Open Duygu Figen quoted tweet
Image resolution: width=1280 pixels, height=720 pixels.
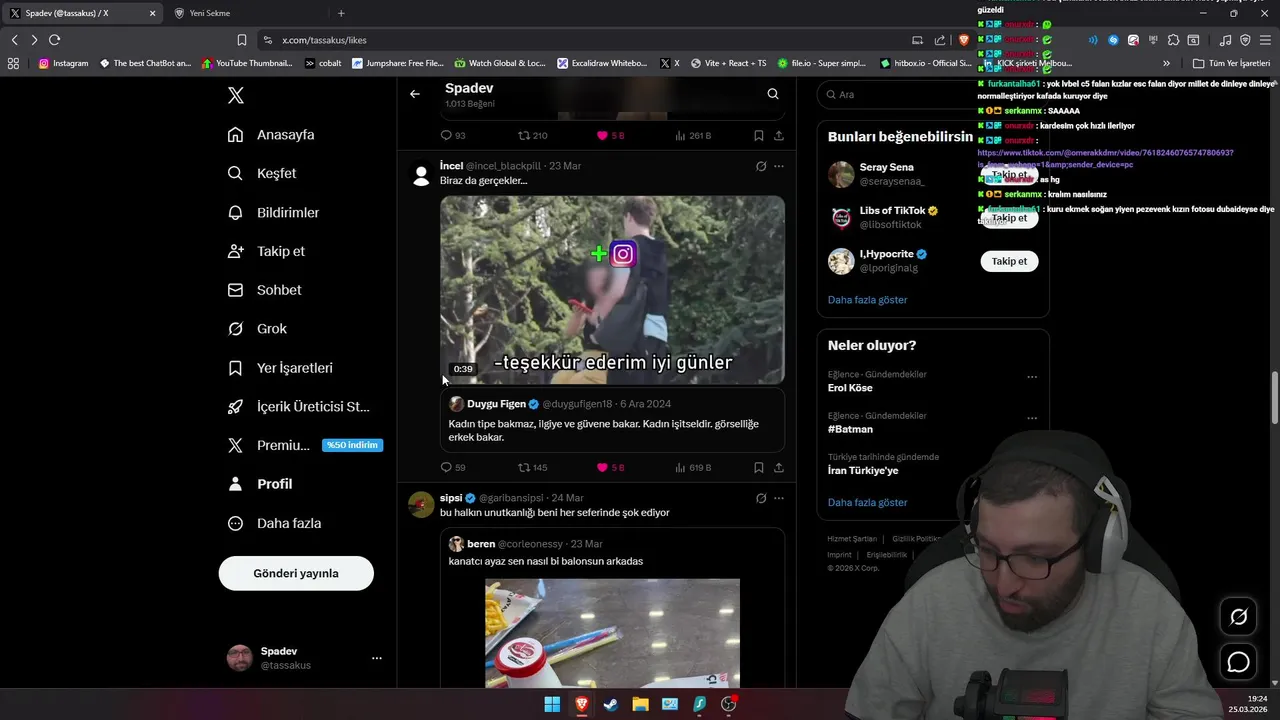click(x=612, y=420)
